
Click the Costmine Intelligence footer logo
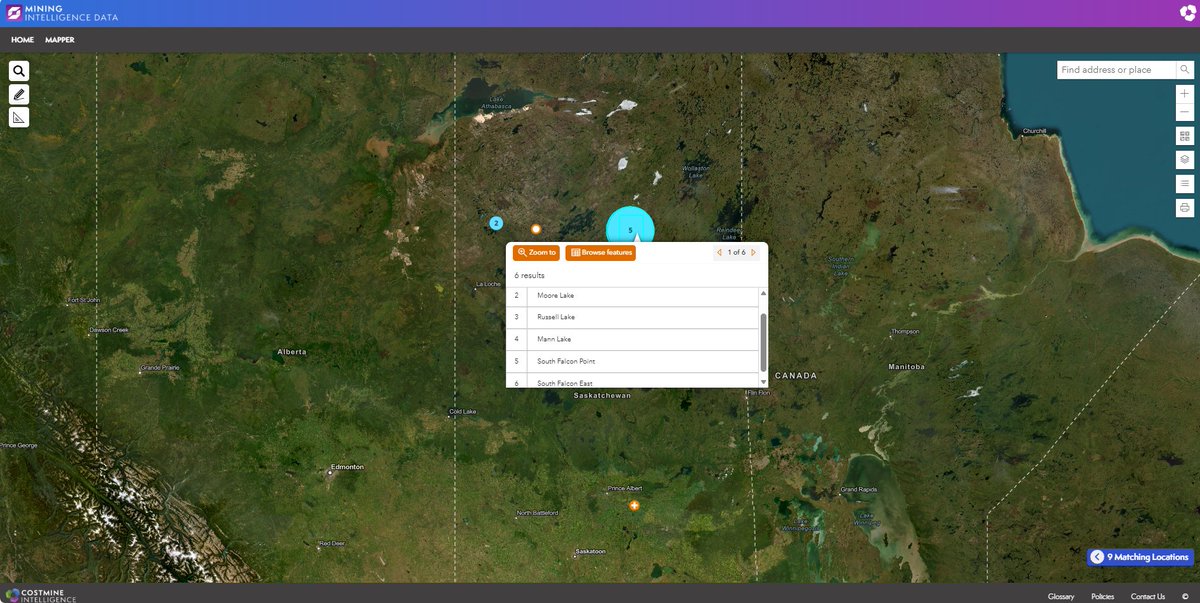pyautogui.click(x=40, y=596)
